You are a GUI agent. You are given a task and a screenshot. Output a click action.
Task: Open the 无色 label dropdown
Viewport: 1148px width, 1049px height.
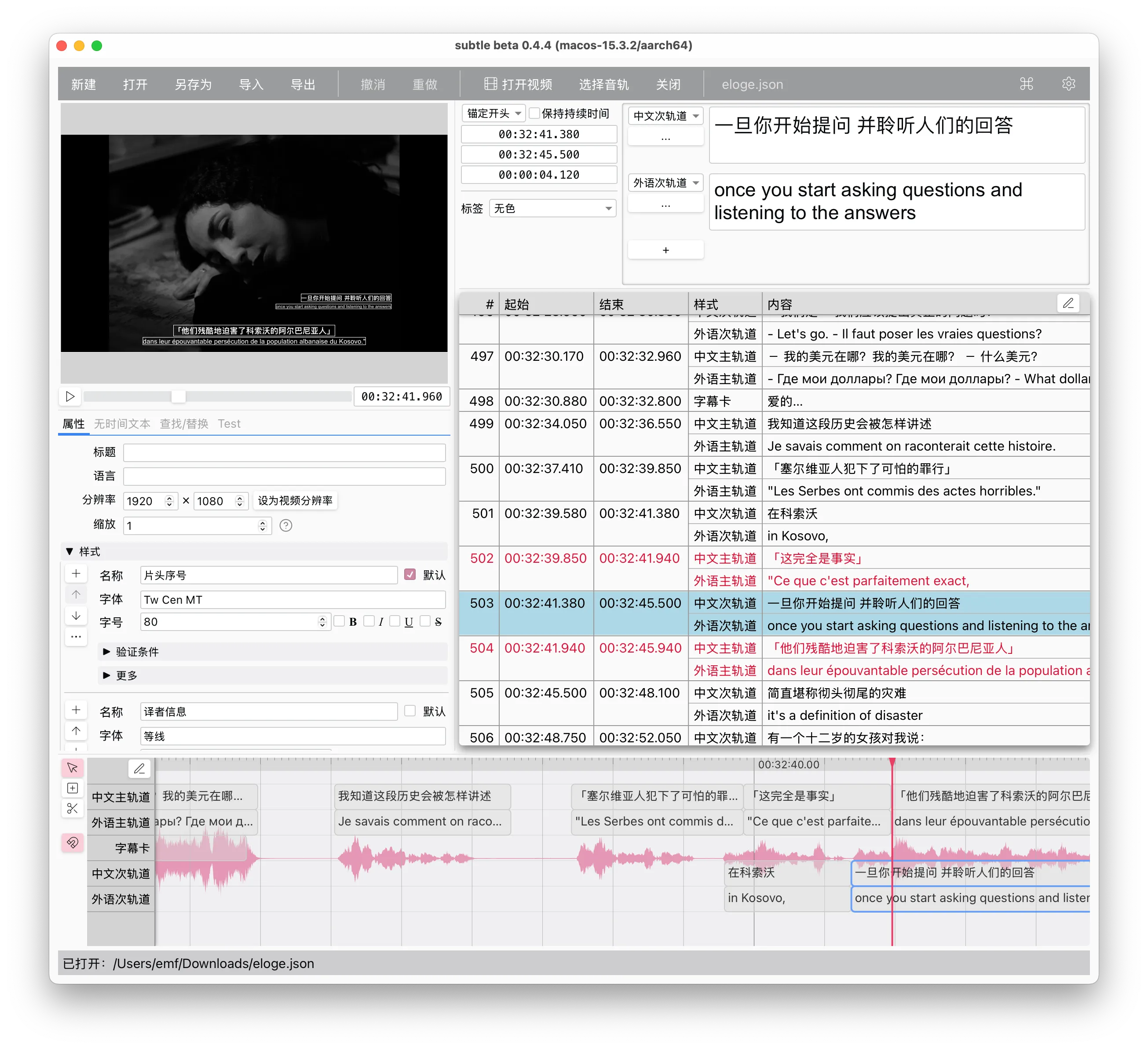[552, 209]
